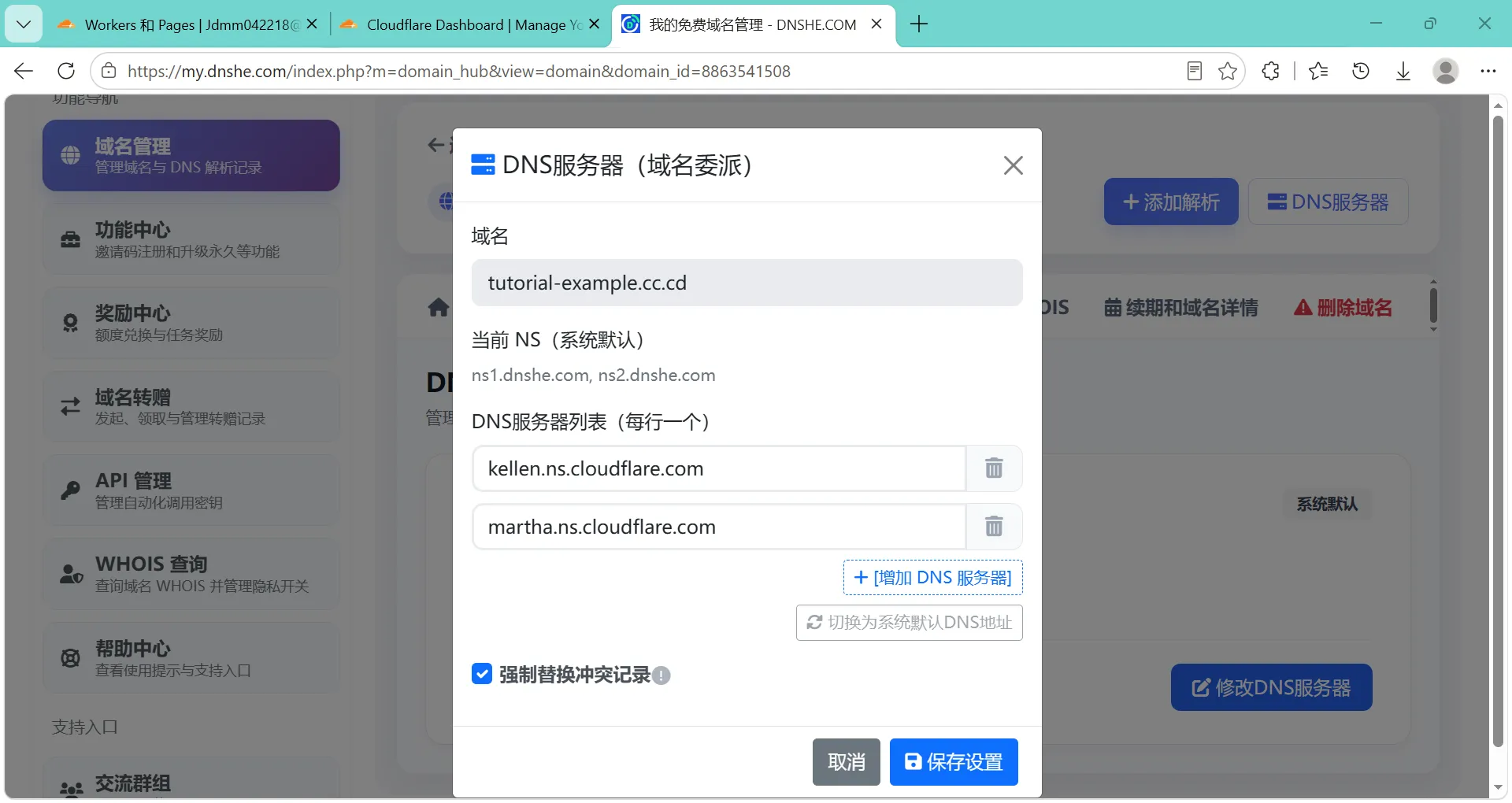The width and height of the screenshot is (1512, 803).
Task: Open 域名管理 in the sidebar
Action: (191, 156)
